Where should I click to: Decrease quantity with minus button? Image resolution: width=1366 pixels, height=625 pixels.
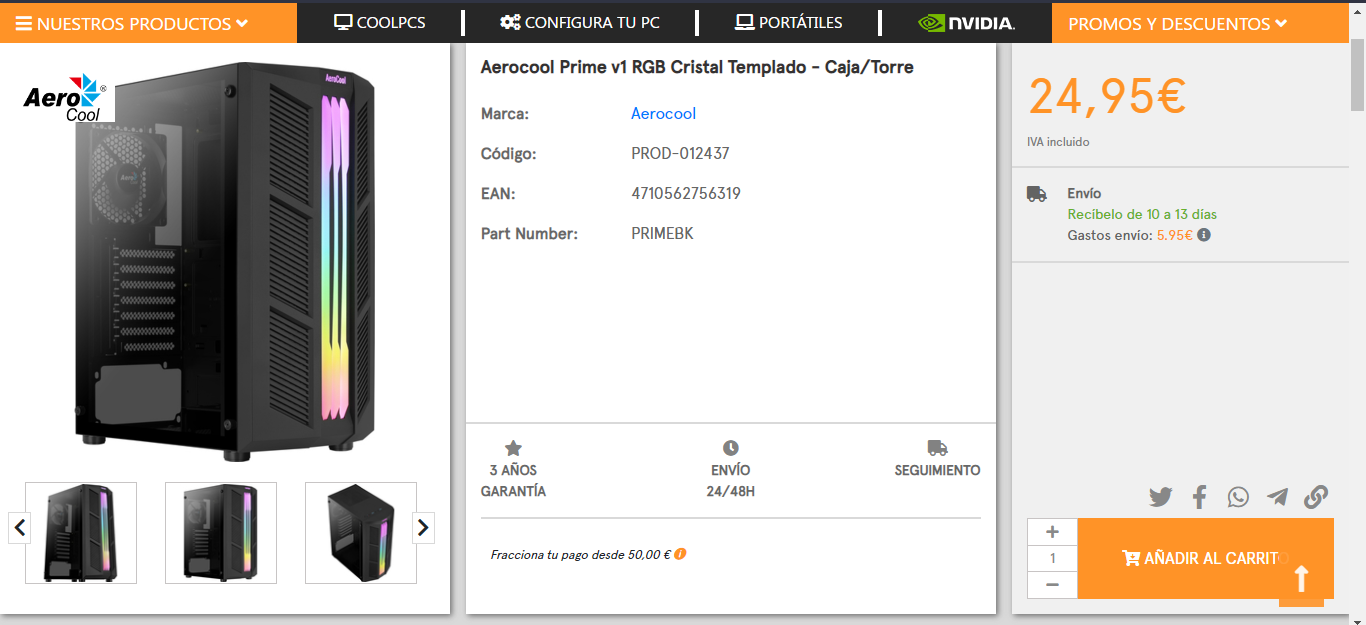(1052, 585)
